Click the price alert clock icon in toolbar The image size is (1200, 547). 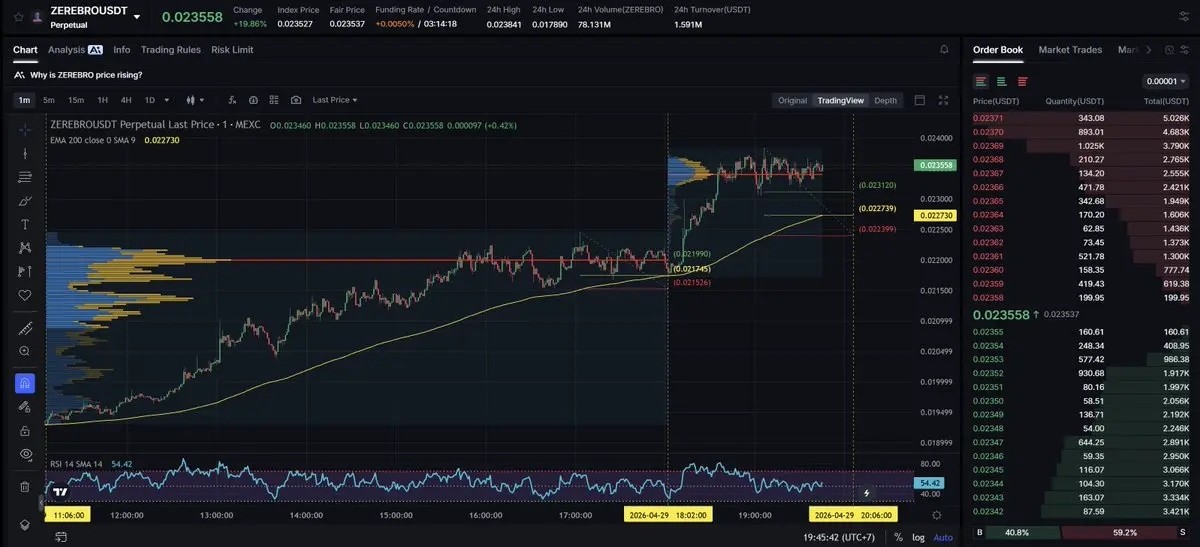click(254, 100)
